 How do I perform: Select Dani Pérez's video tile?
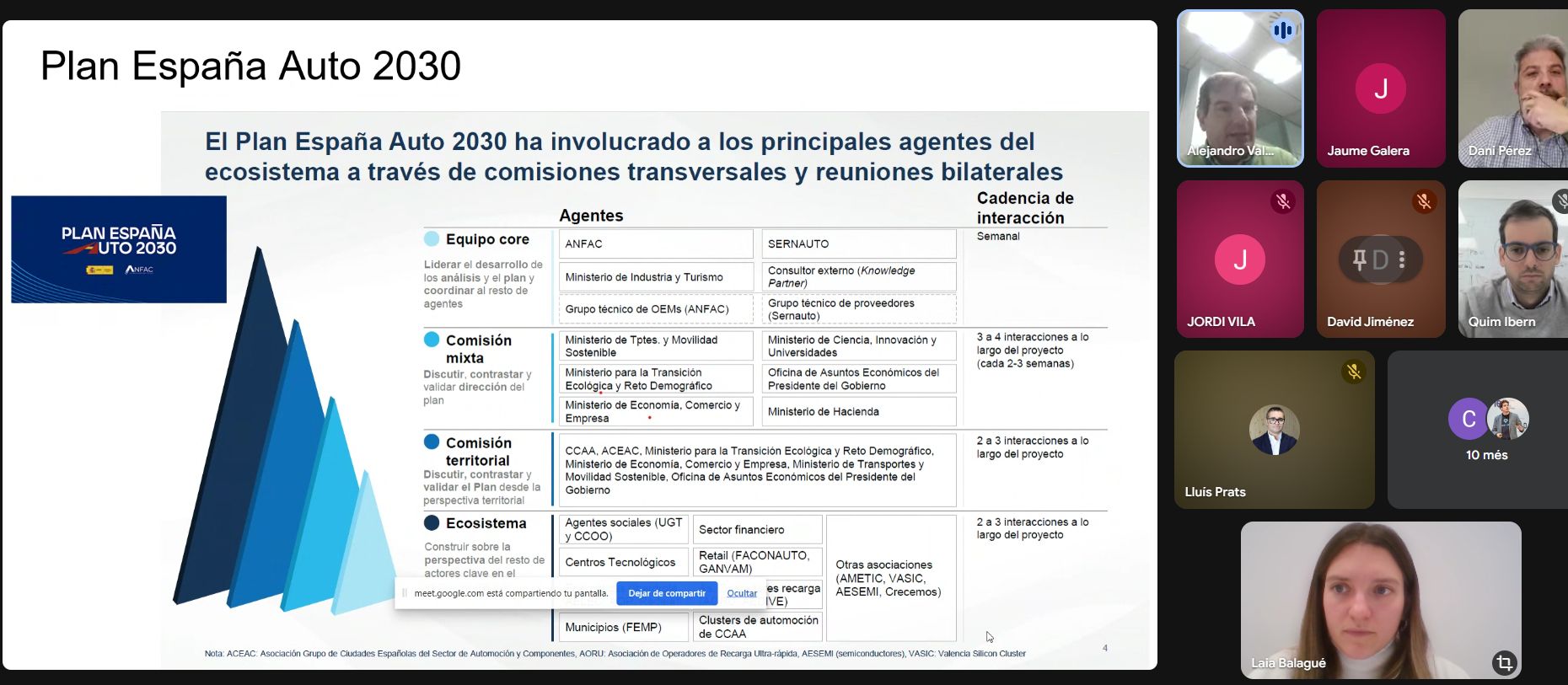(1513, 88)
